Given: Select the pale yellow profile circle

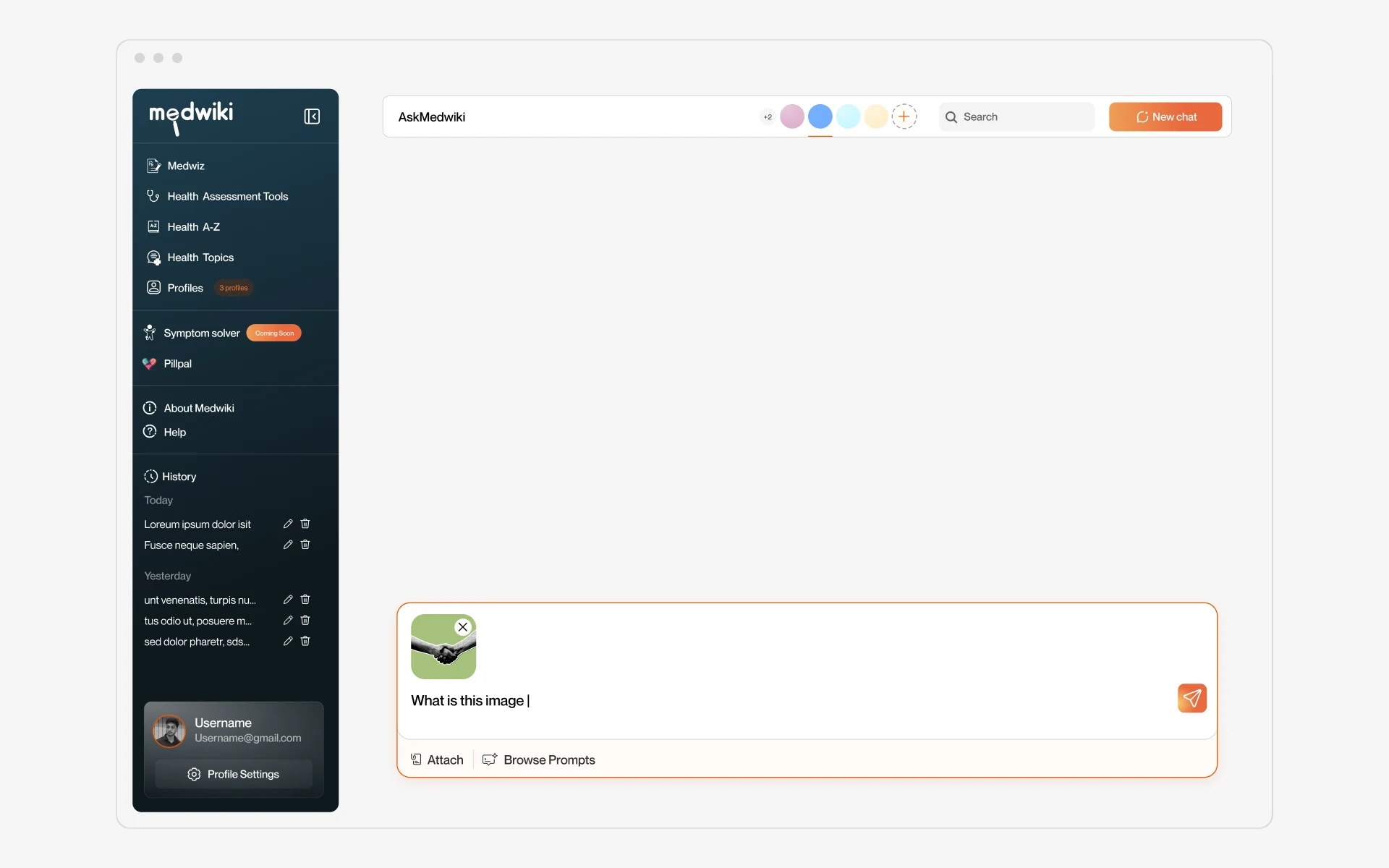Looking at the screenshot, I should (x=876, y=116).
